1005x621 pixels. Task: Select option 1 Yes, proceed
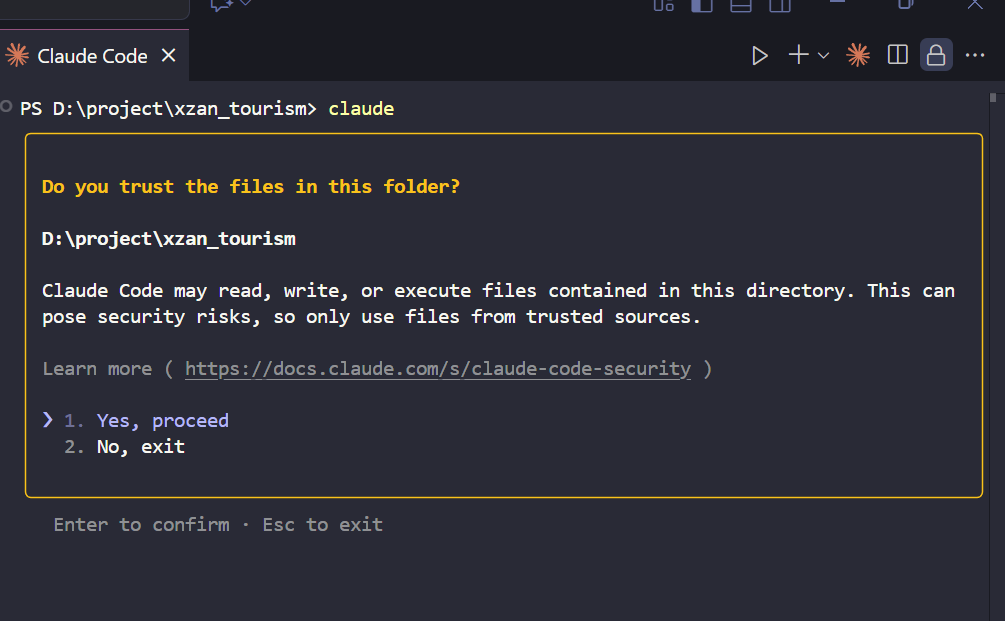(146, 420)
